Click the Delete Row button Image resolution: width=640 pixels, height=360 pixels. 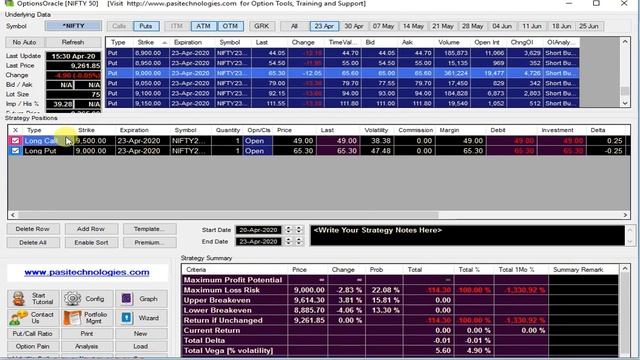click(x=33, y=229)
